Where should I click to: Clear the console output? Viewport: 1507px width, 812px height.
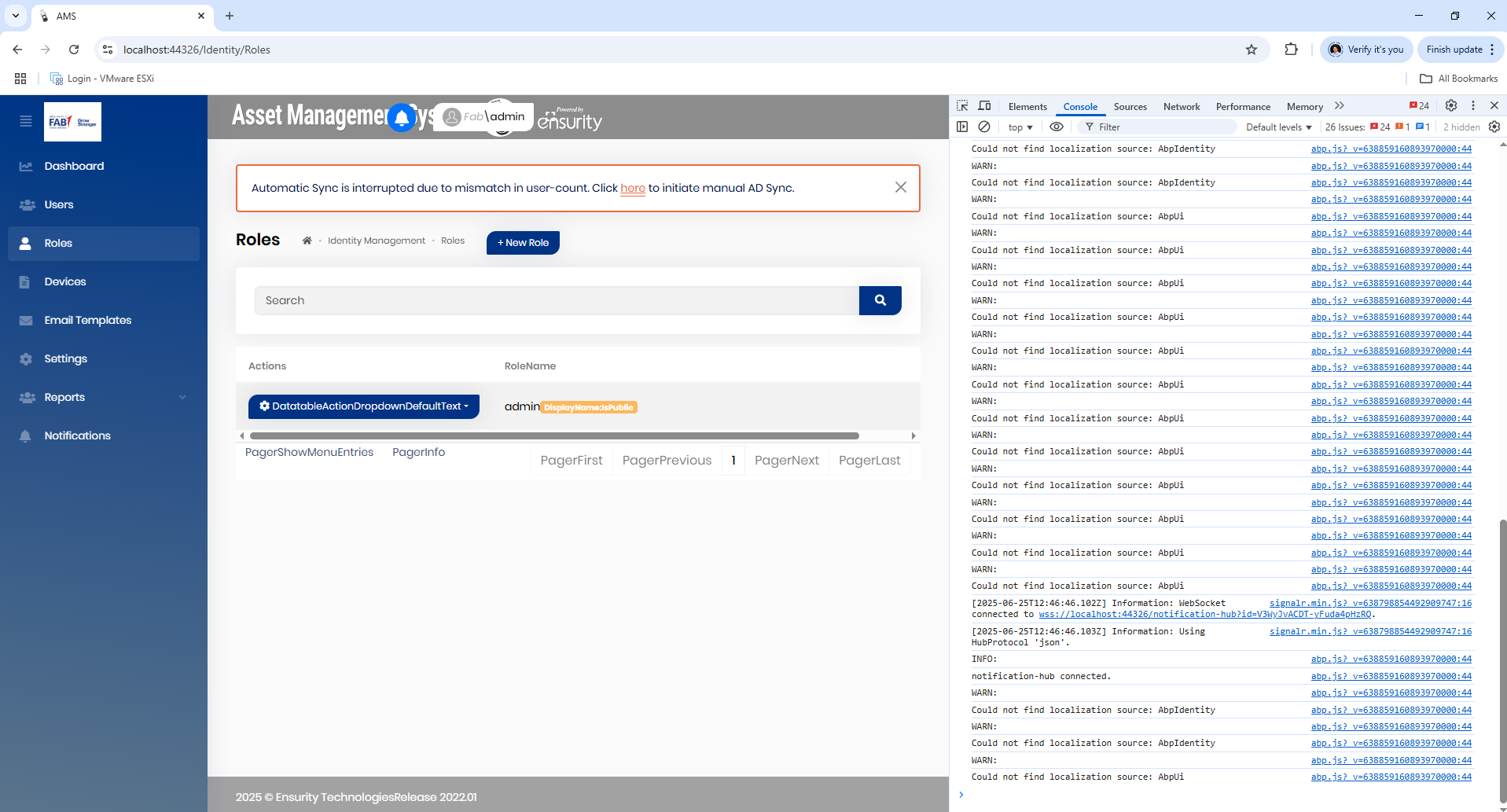click(x=984, y=127)
